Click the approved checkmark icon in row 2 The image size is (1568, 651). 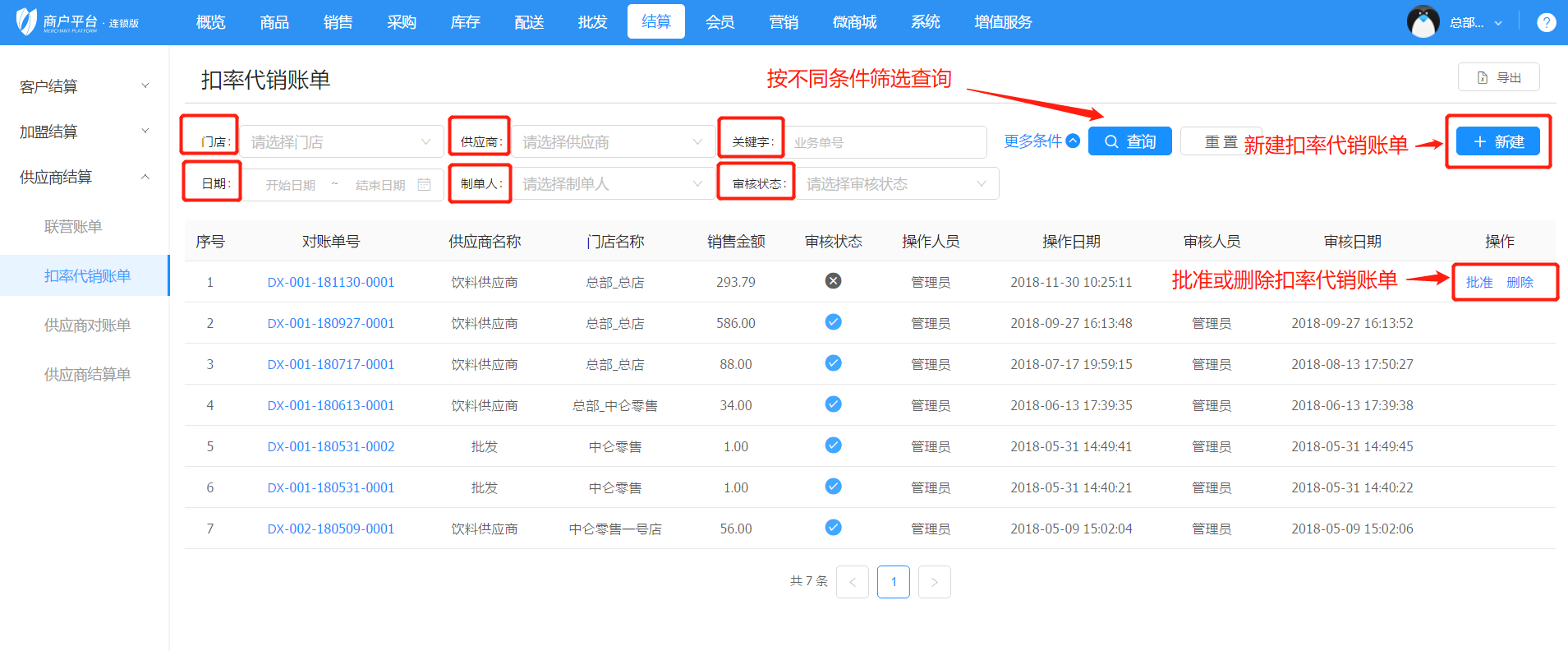(x=833, y=322)
